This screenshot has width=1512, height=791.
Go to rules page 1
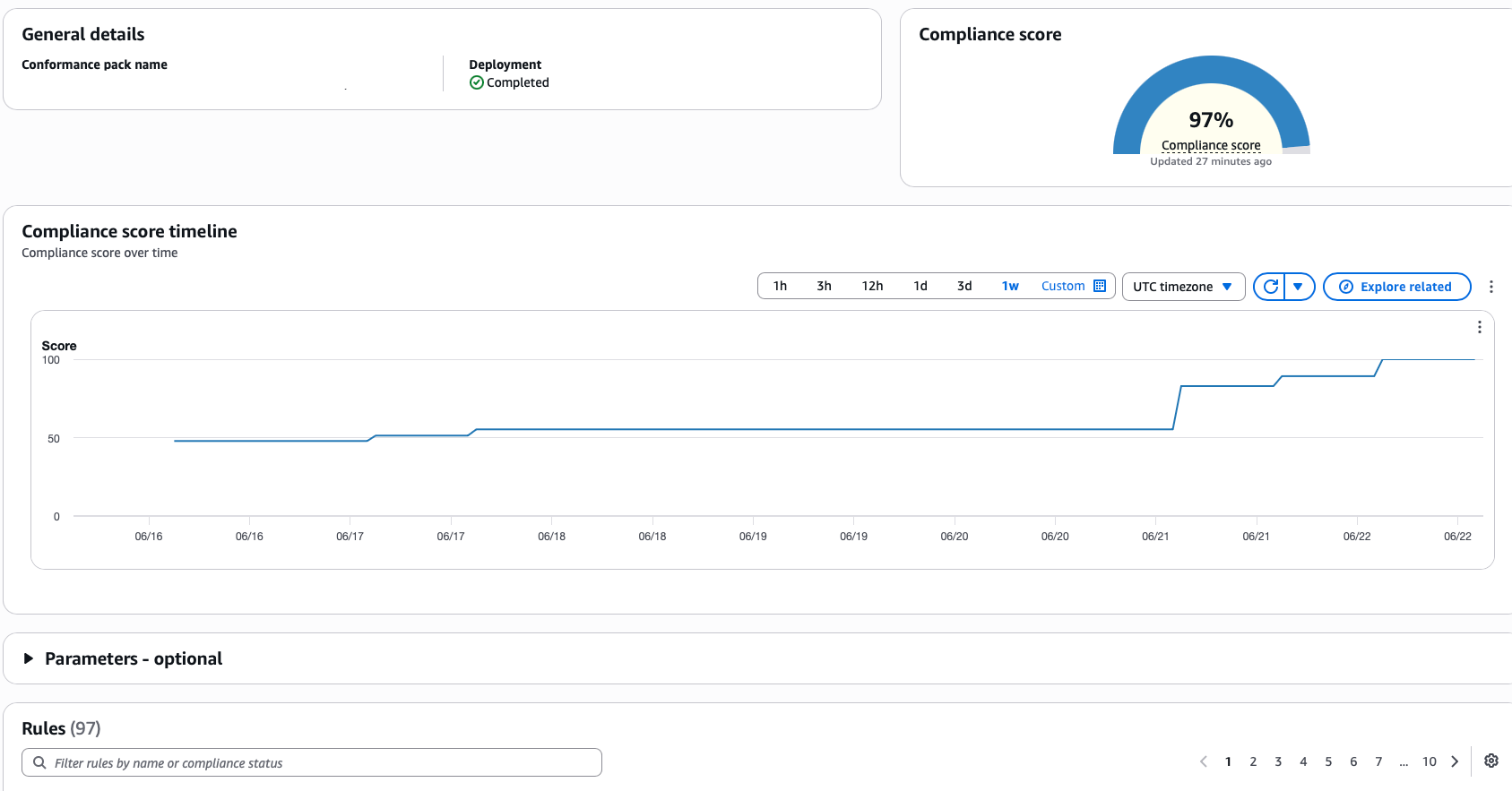(x=1228, y=761)
